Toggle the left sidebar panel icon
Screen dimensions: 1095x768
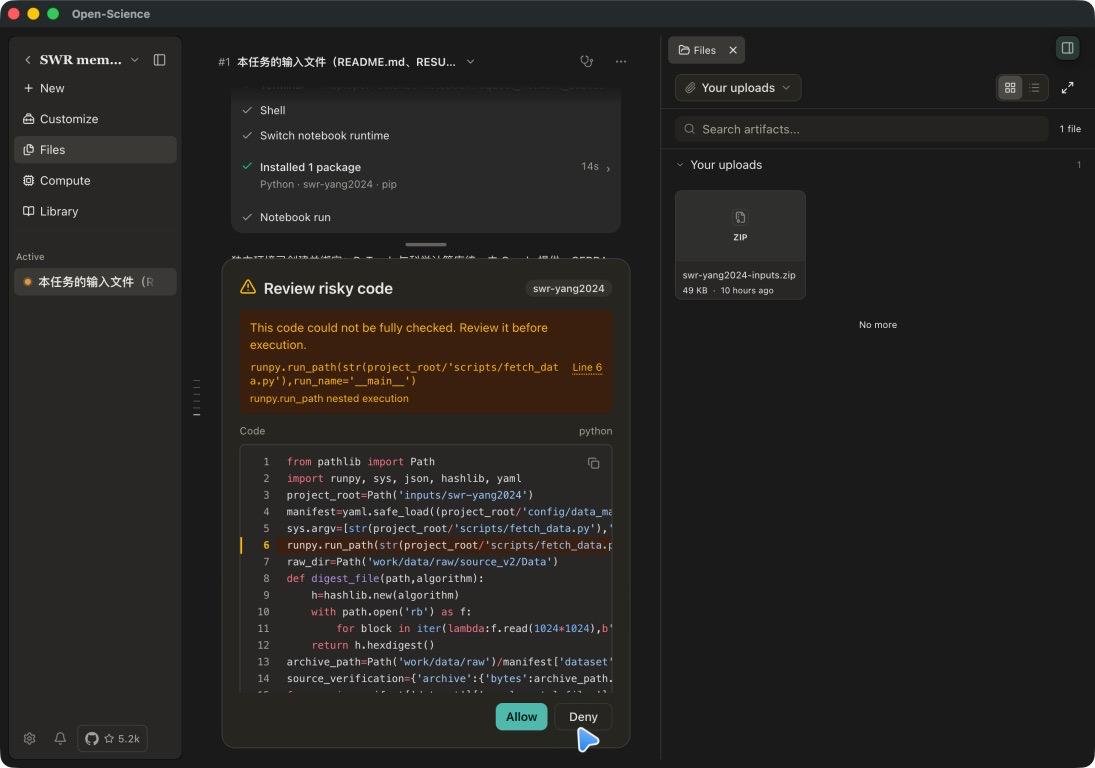pyautogui.click(x=159, y=60)
